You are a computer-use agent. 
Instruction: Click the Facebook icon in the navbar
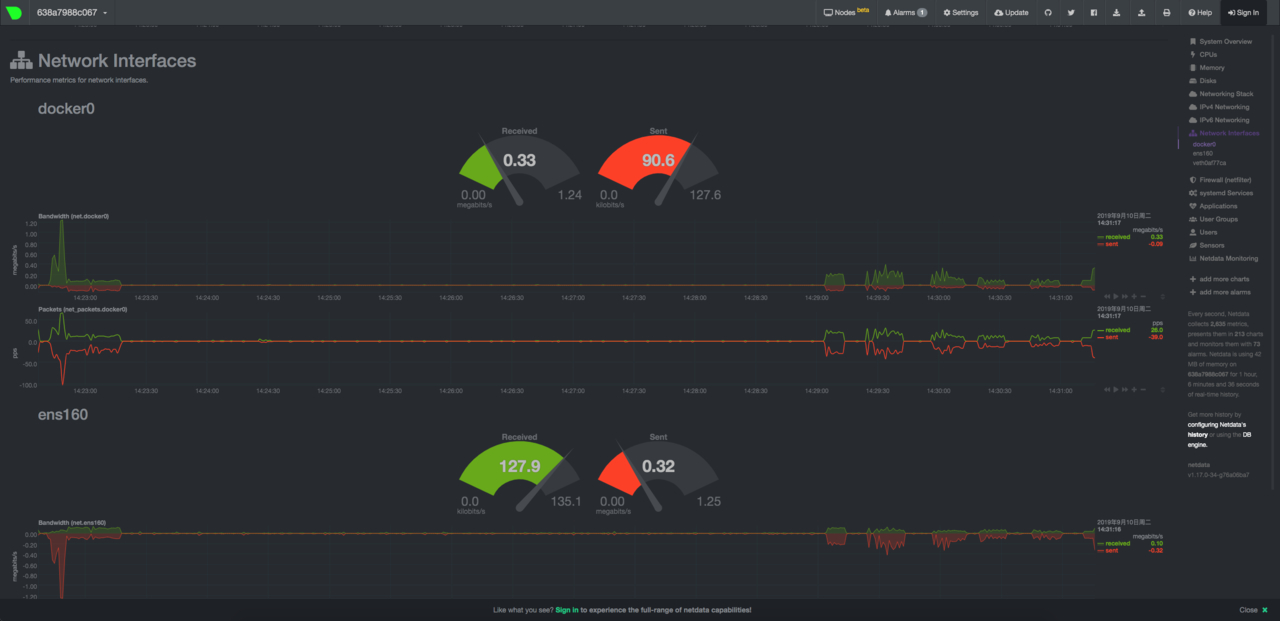pyautogui.click(x=1094, y=13)
